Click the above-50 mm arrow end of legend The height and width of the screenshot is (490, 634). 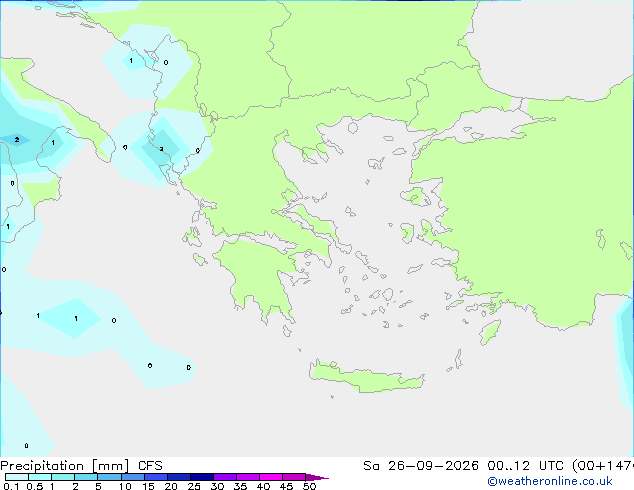click(317, 477)
